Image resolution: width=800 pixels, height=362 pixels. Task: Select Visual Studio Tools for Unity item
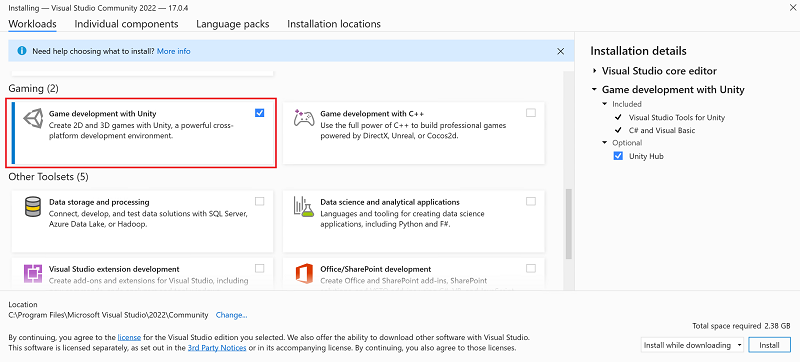(677, 117)
